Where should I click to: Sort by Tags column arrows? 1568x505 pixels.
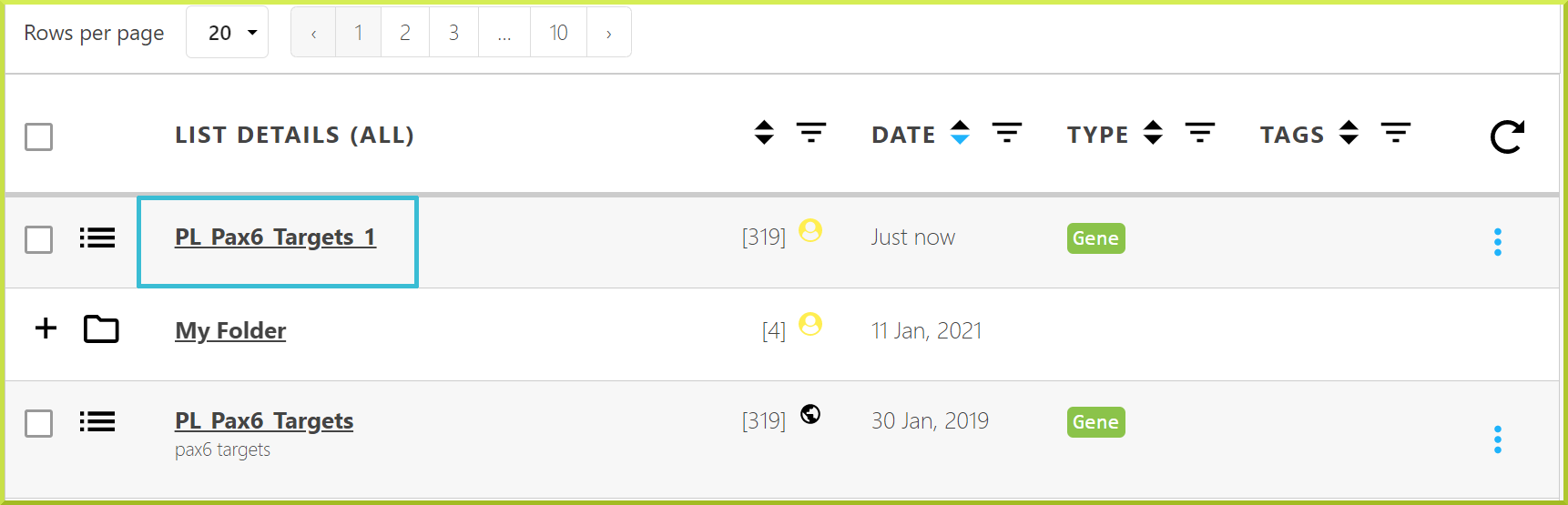[x=1349, y=133]
